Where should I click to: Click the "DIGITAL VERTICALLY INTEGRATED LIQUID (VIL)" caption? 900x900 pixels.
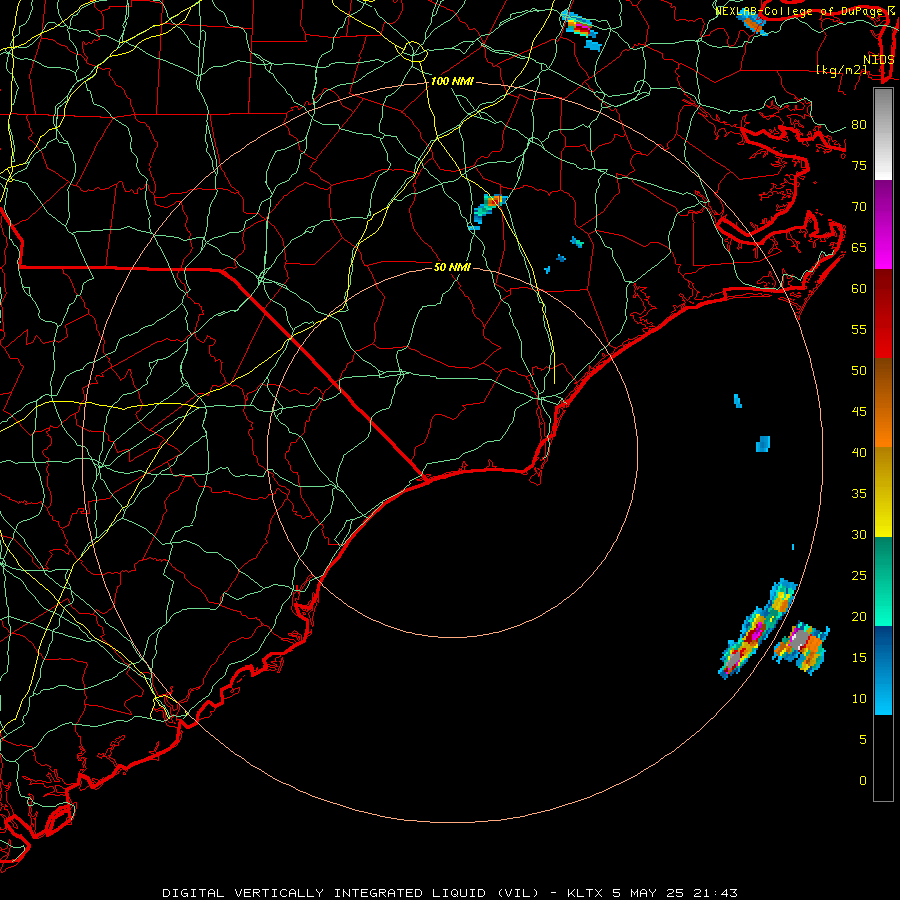[351, 893]
